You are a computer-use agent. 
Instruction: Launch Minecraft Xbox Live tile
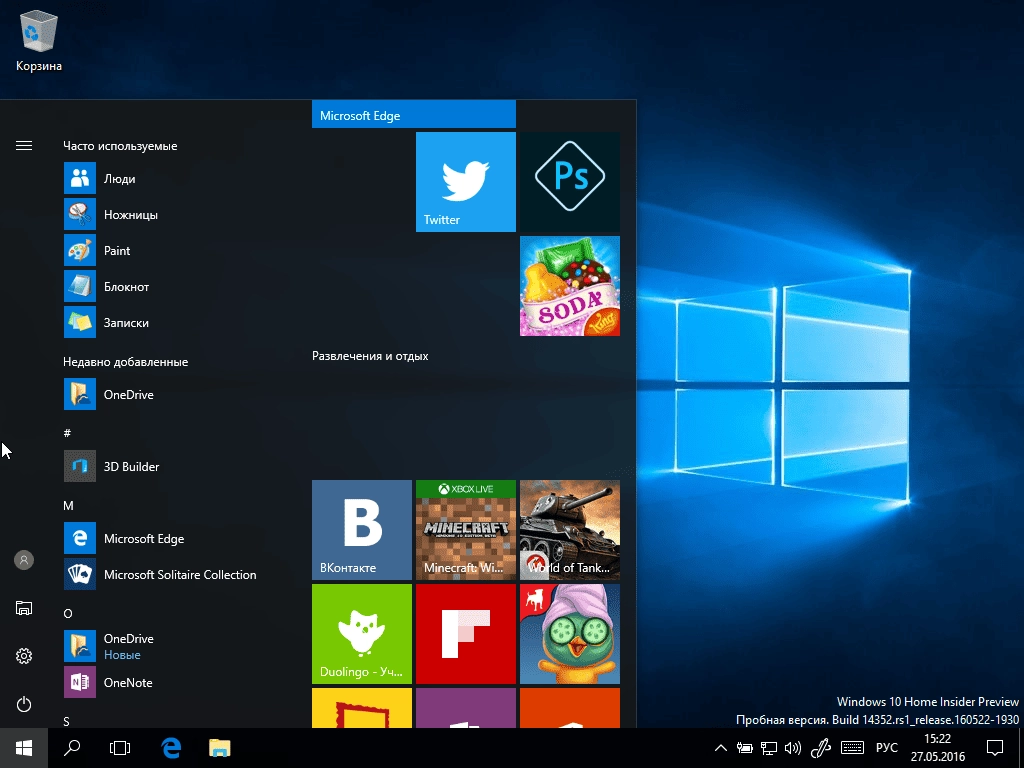pos(466,530)
